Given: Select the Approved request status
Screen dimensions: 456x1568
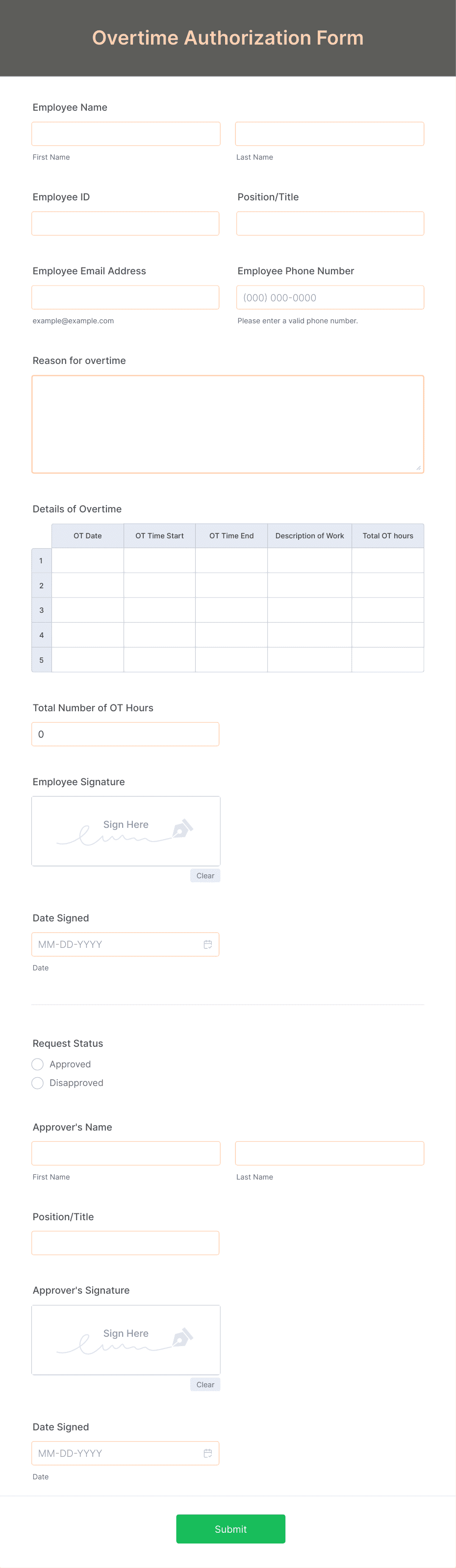Looking at the screenshot, I should click(37, 1064).
